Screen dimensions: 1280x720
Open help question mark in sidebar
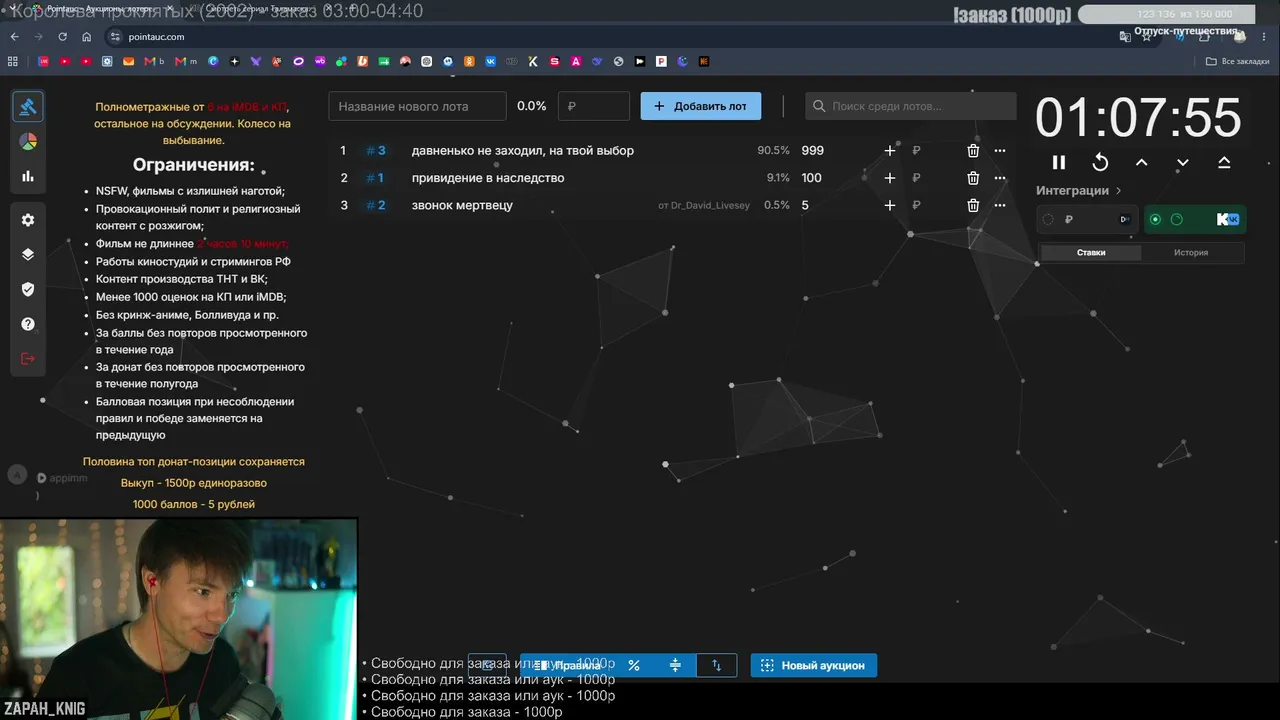[x=28, y=324]
